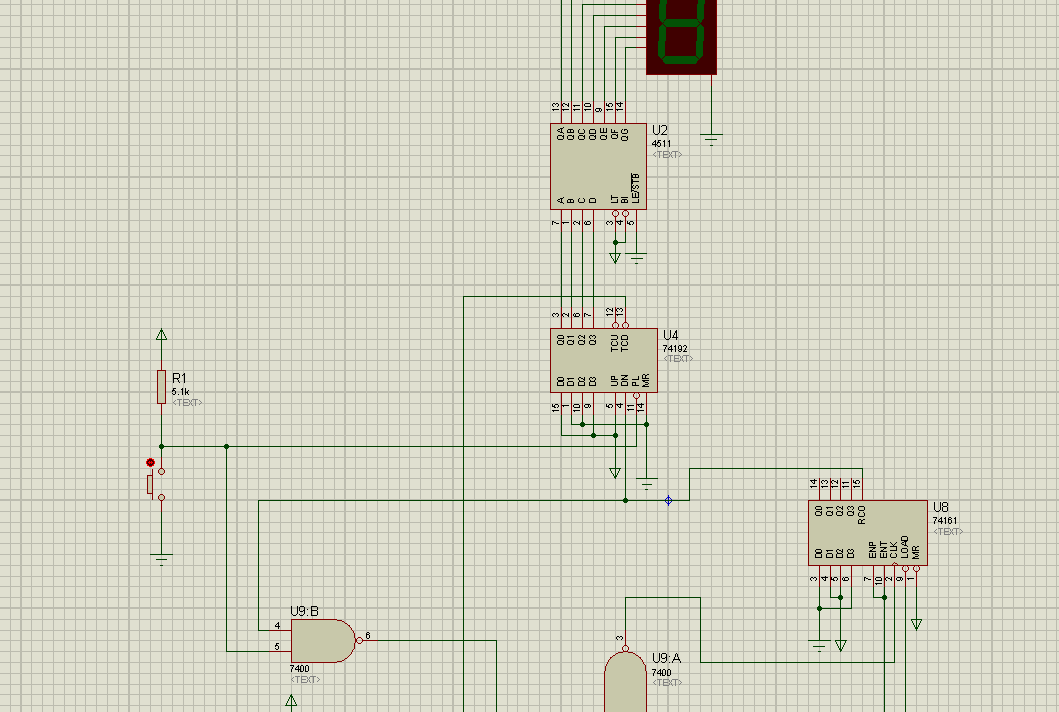Select the power terminal below U9:B gate

(291, 701)
